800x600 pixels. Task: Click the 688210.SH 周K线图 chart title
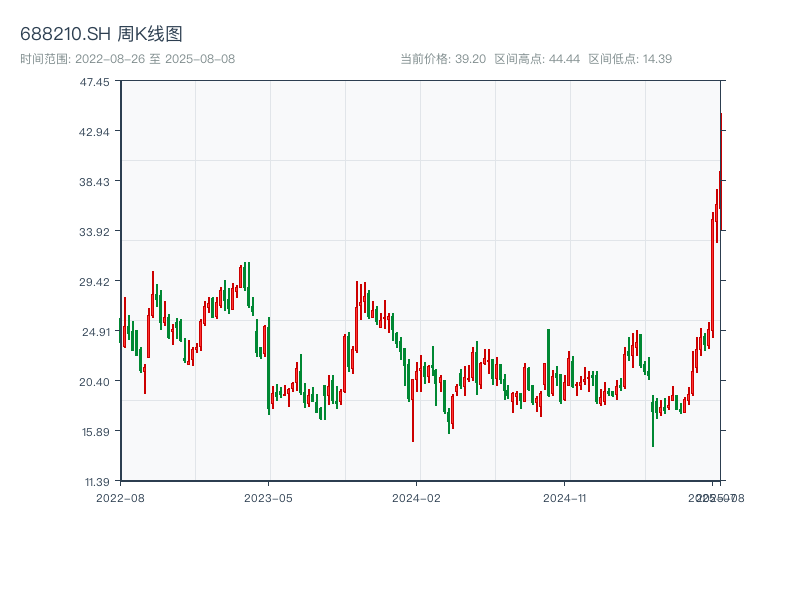[101, 35]
